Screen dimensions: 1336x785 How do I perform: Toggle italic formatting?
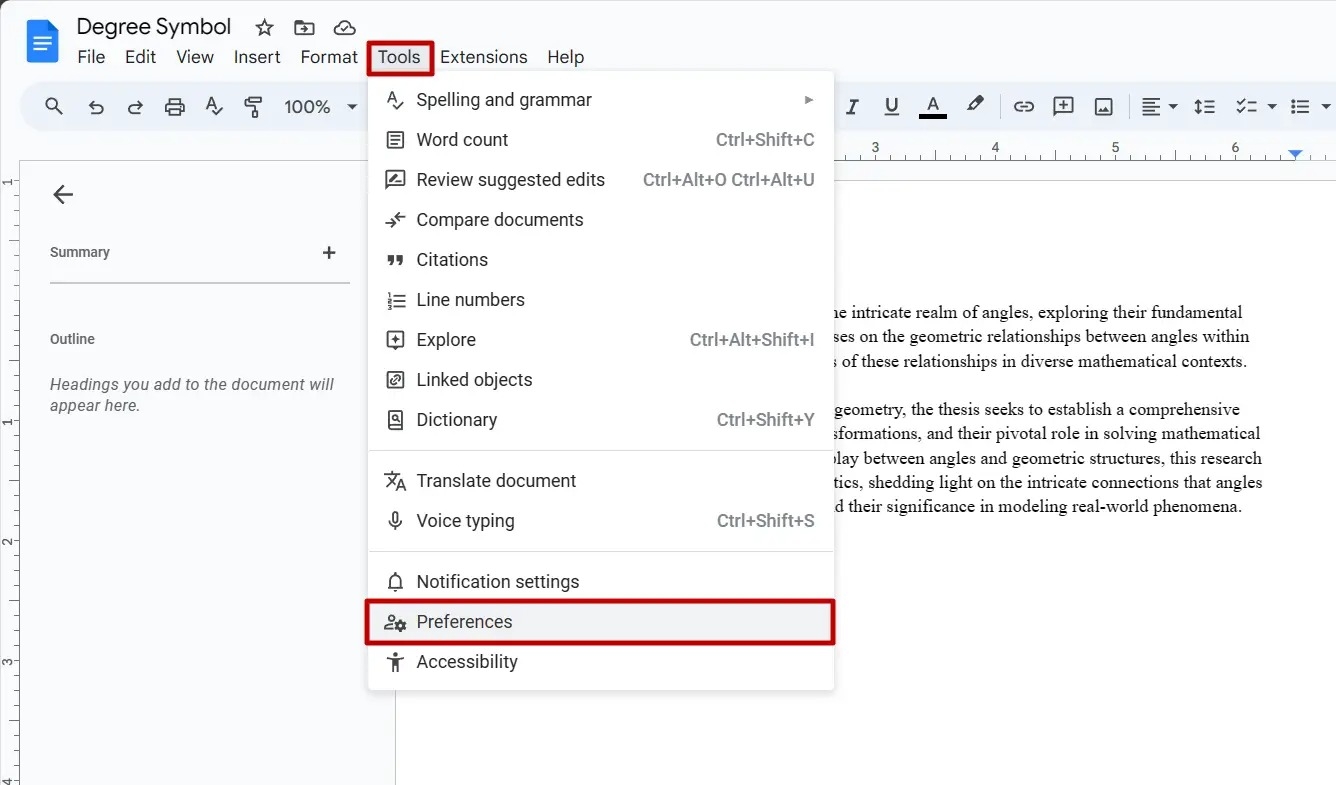coord(851,106)
